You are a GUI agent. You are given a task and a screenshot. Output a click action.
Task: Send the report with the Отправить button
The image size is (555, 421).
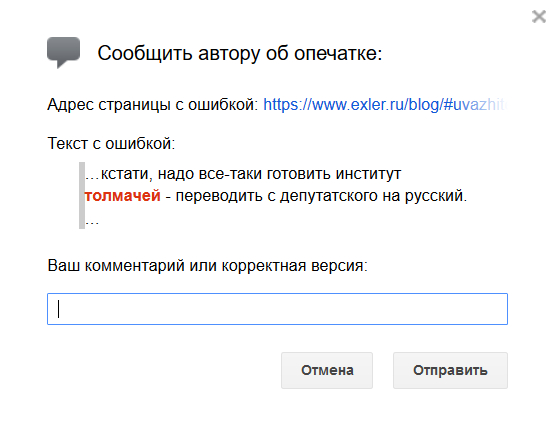point(450,370)
